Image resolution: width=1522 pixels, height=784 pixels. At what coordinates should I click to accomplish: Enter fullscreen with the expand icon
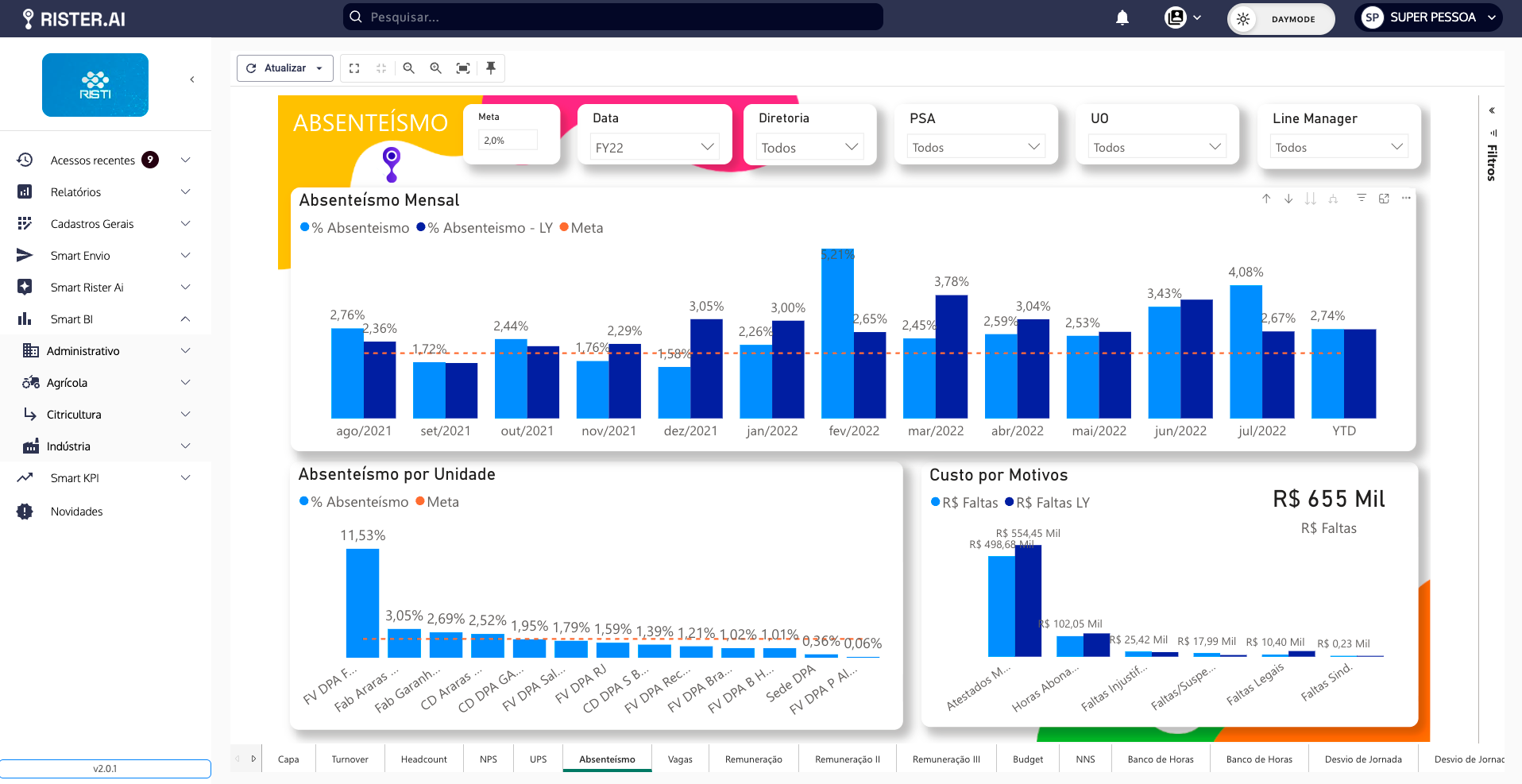click(354, 68)
